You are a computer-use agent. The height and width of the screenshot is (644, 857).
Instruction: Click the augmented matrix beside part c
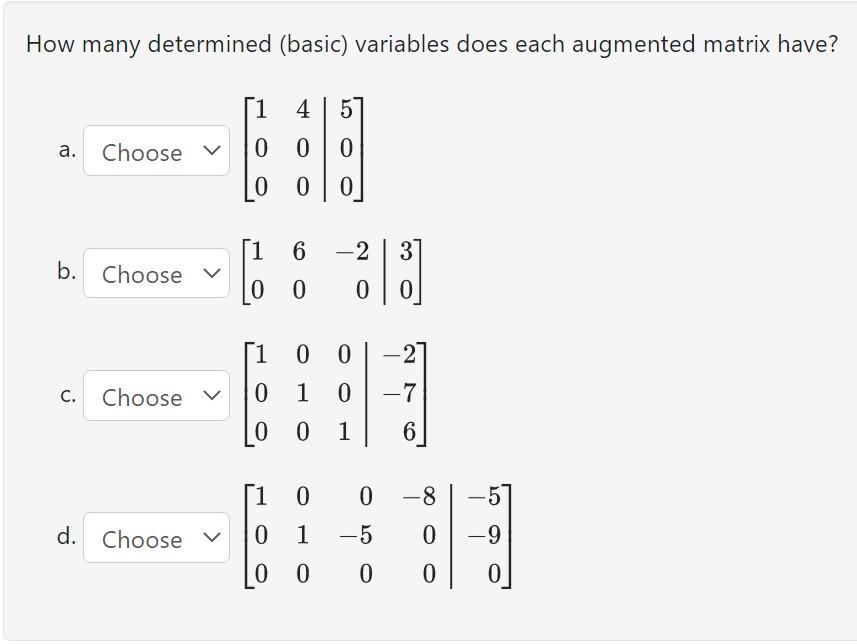pyautogui.click(x=335, y=396)
